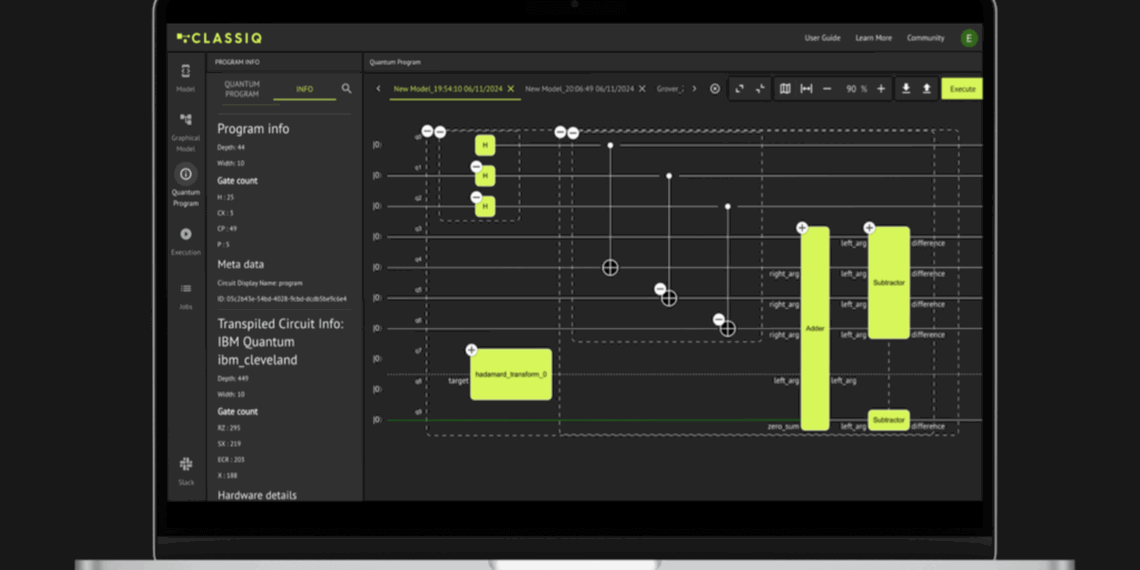
Task: Click the fit-to-width icon in the toolbar
Action: 806,89
